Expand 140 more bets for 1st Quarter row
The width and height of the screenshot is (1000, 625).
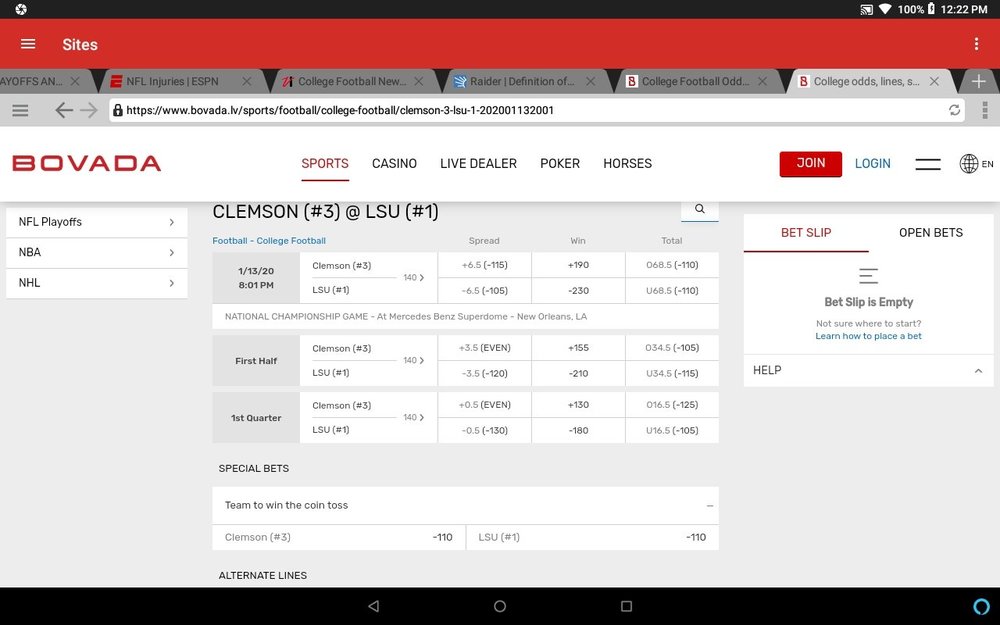pos(414,417)
